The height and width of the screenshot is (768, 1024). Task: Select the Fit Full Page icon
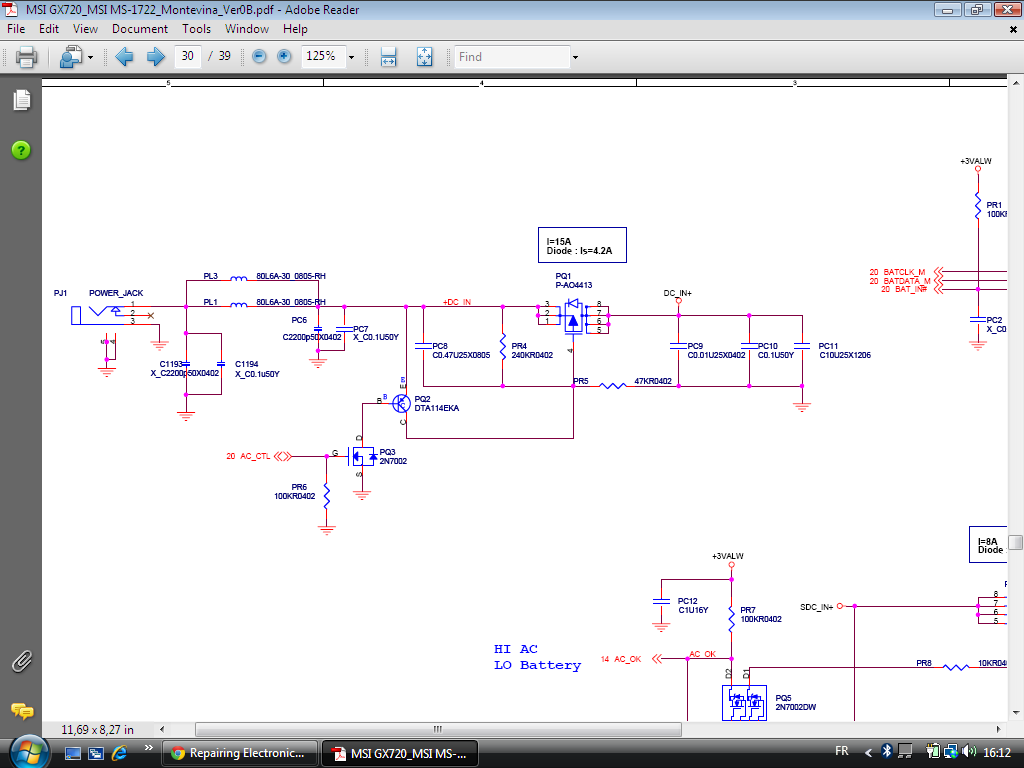pyautogui.click(x=424, y=57)
